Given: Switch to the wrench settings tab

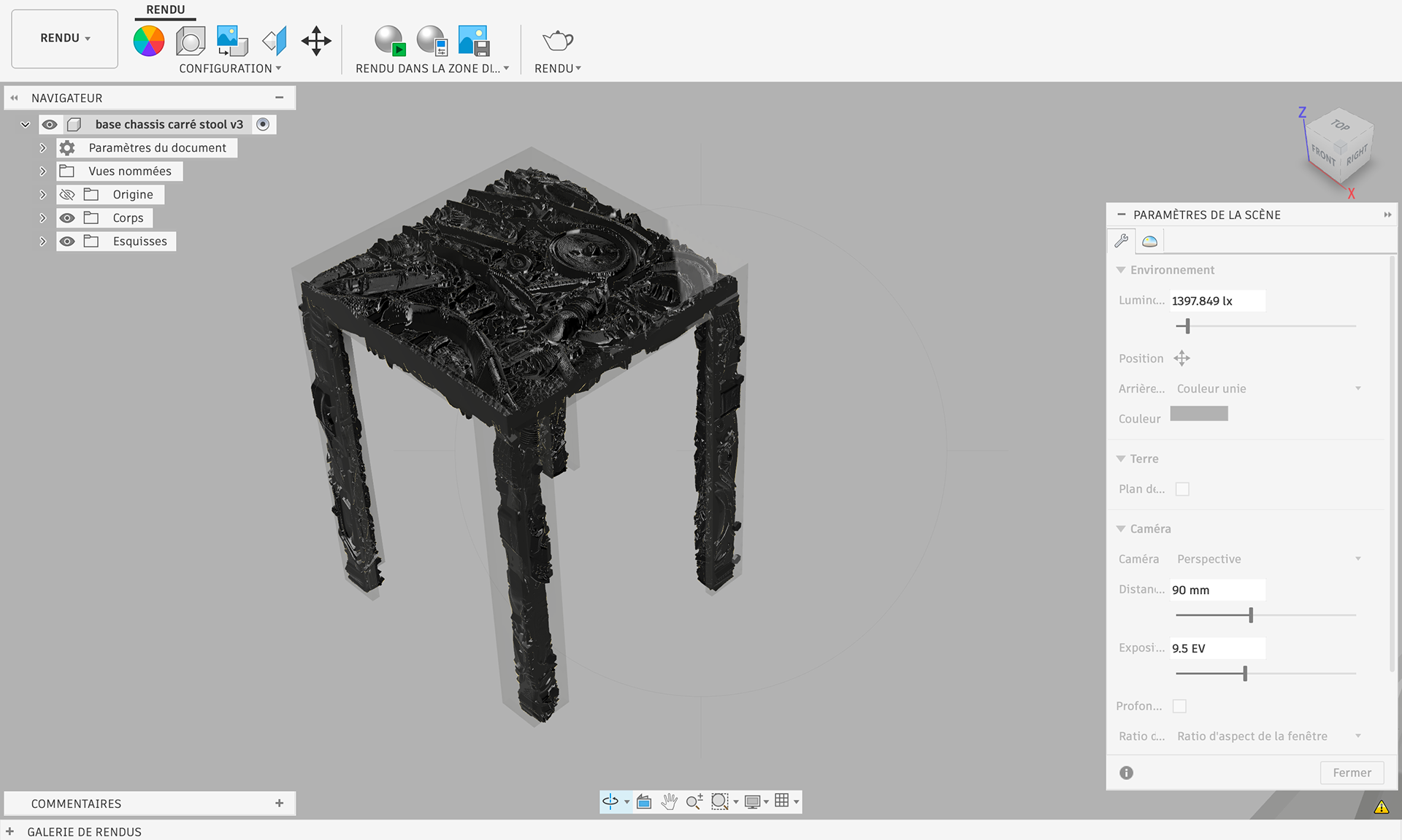Looking at the screenshot, I should coord(1122,241).
